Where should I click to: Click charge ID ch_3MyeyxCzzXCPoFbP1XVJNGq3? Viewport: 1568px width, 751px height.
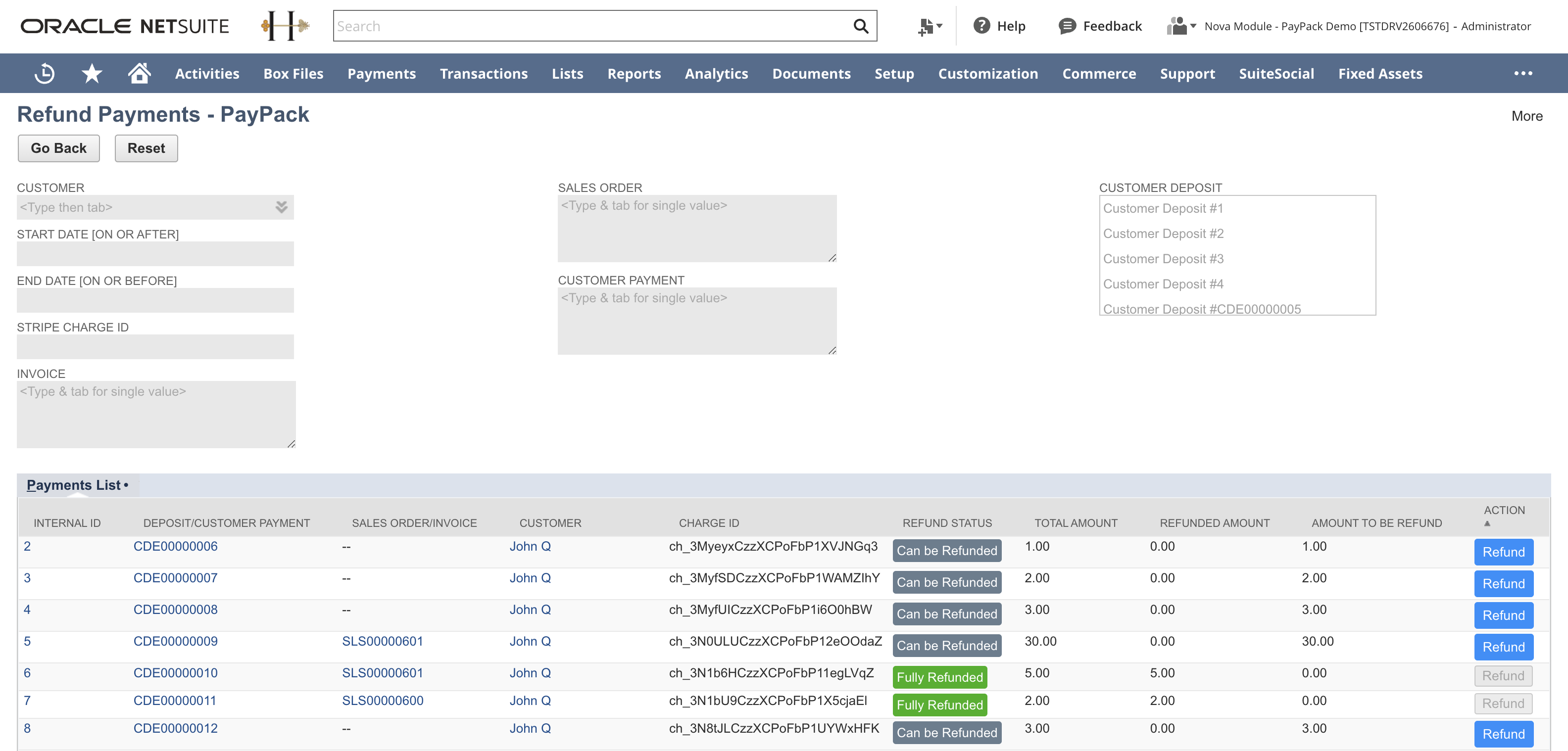coord(773,546)
